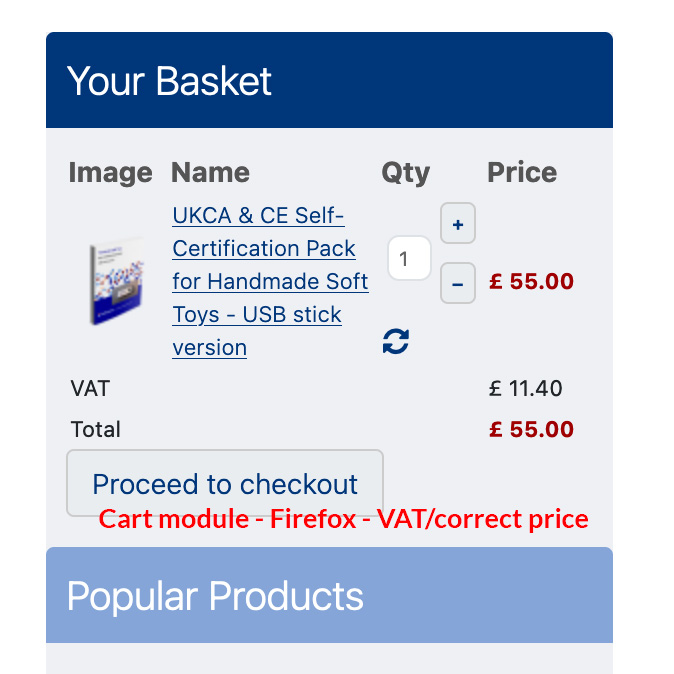This screenshot has height=674, width=674.
Task: Click the Image column header
Action: point(110,172)
